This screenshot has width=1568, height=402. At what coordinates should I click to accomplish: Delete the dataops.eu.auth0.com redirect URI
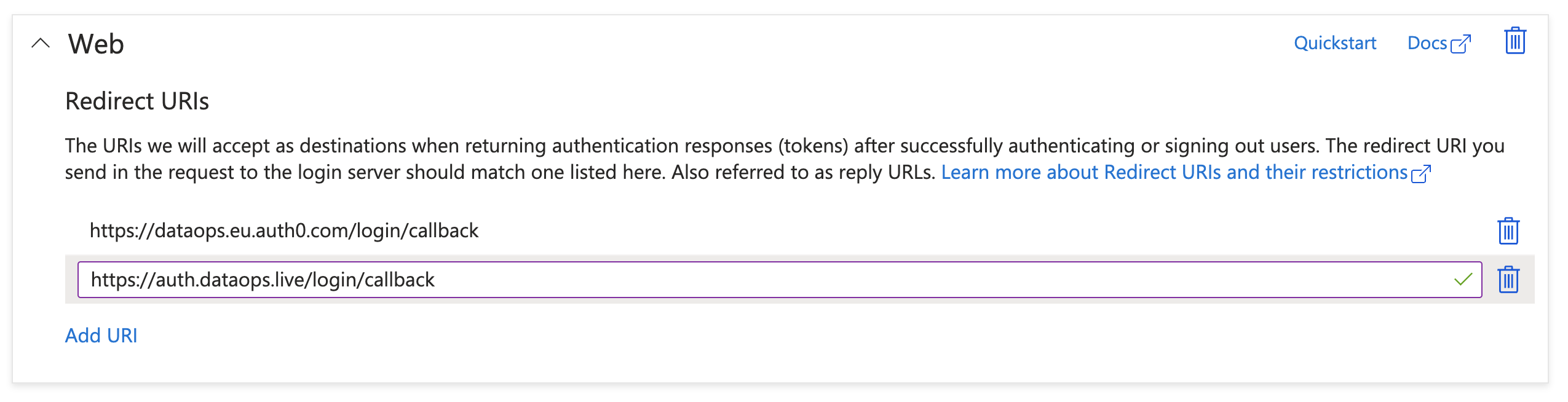(x=1508, y=231)
